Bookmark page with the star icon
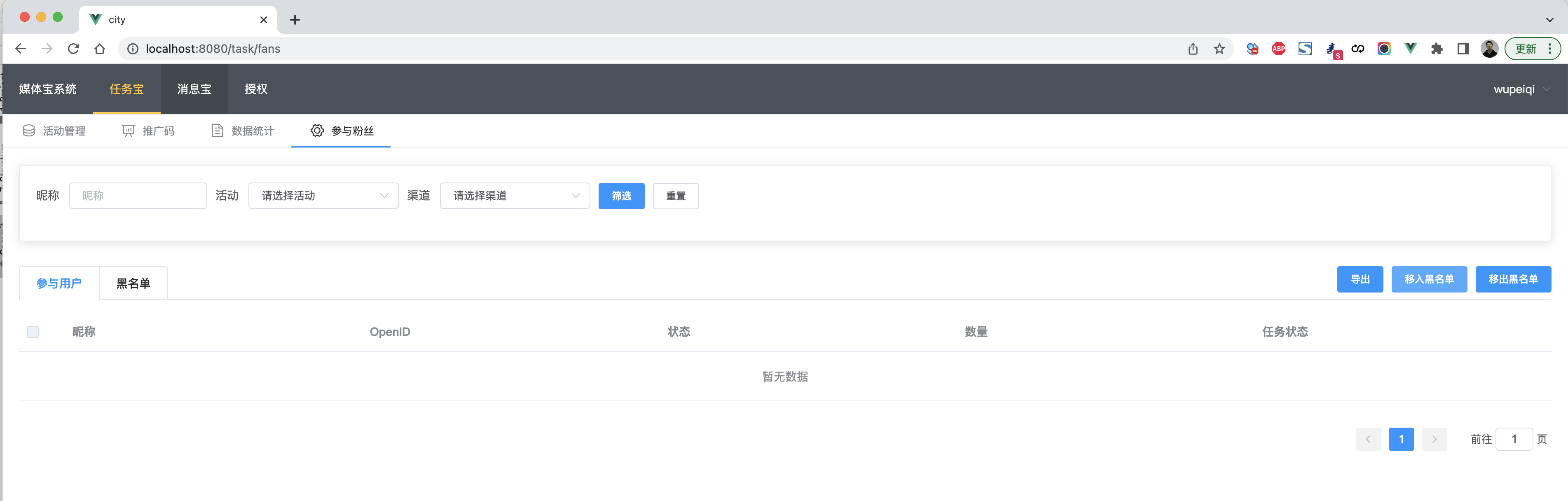 [1219, 49]
